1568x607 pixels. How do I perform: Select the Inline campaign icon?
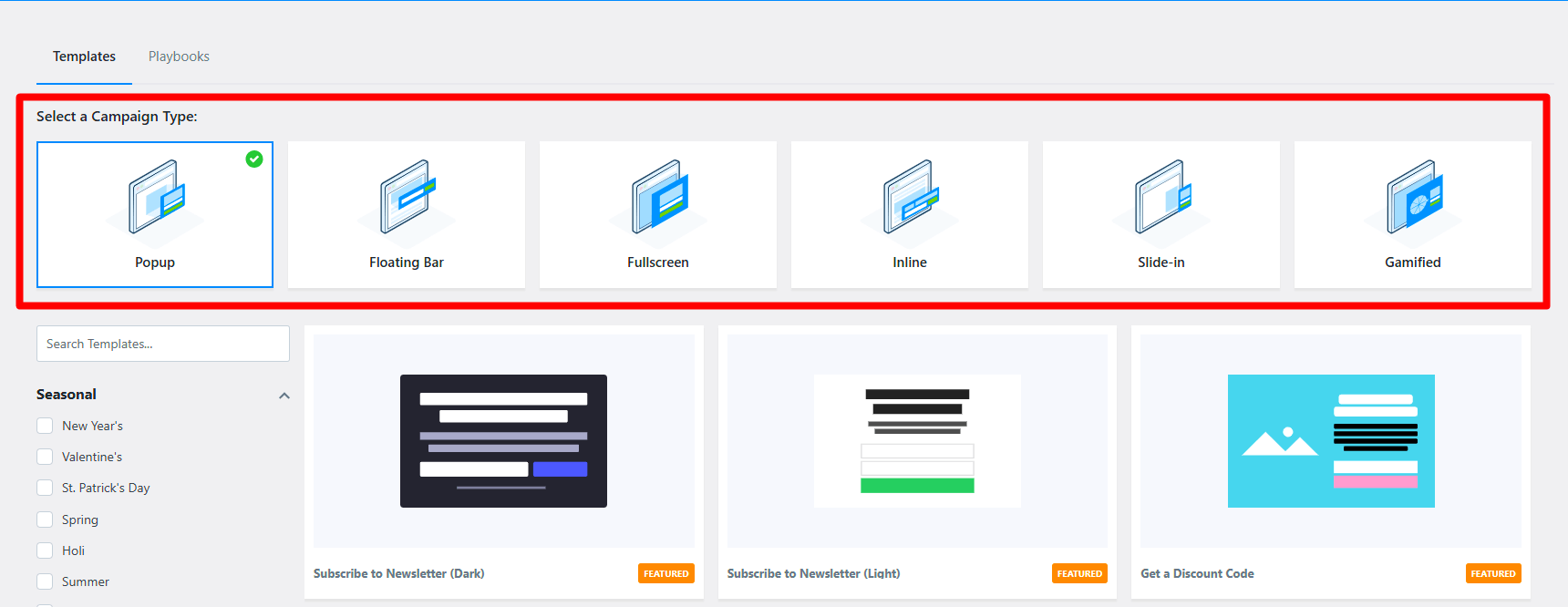pos(911,197)
